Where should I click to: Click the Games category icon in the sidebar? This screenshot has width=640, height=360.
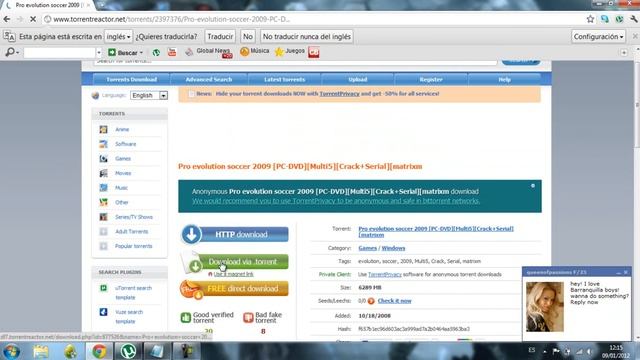(x=104, y=158)
